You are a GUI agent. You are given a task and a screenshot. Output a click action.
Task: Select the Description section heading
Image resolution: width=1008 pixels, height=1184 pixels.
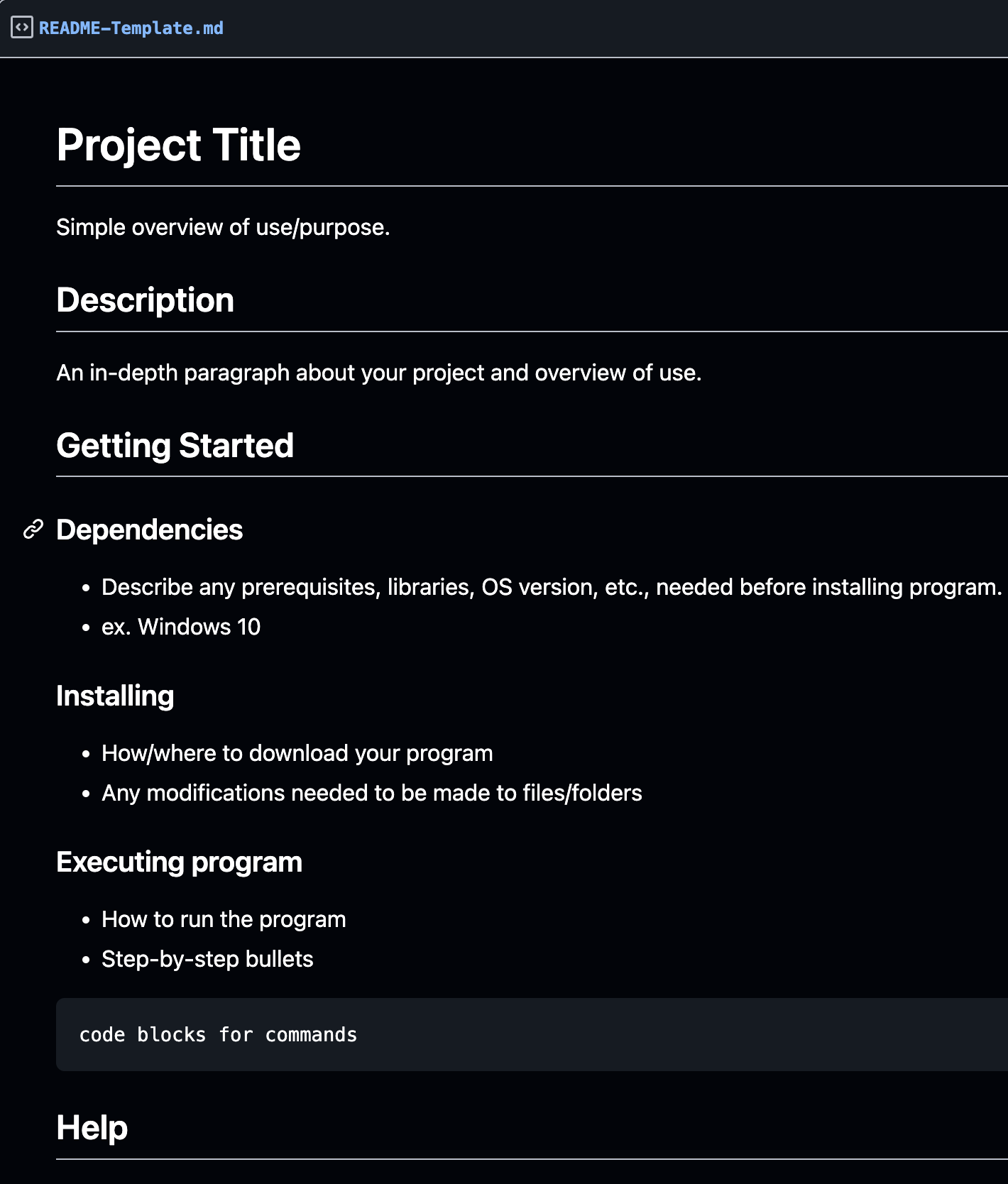[x=145, y=300]
